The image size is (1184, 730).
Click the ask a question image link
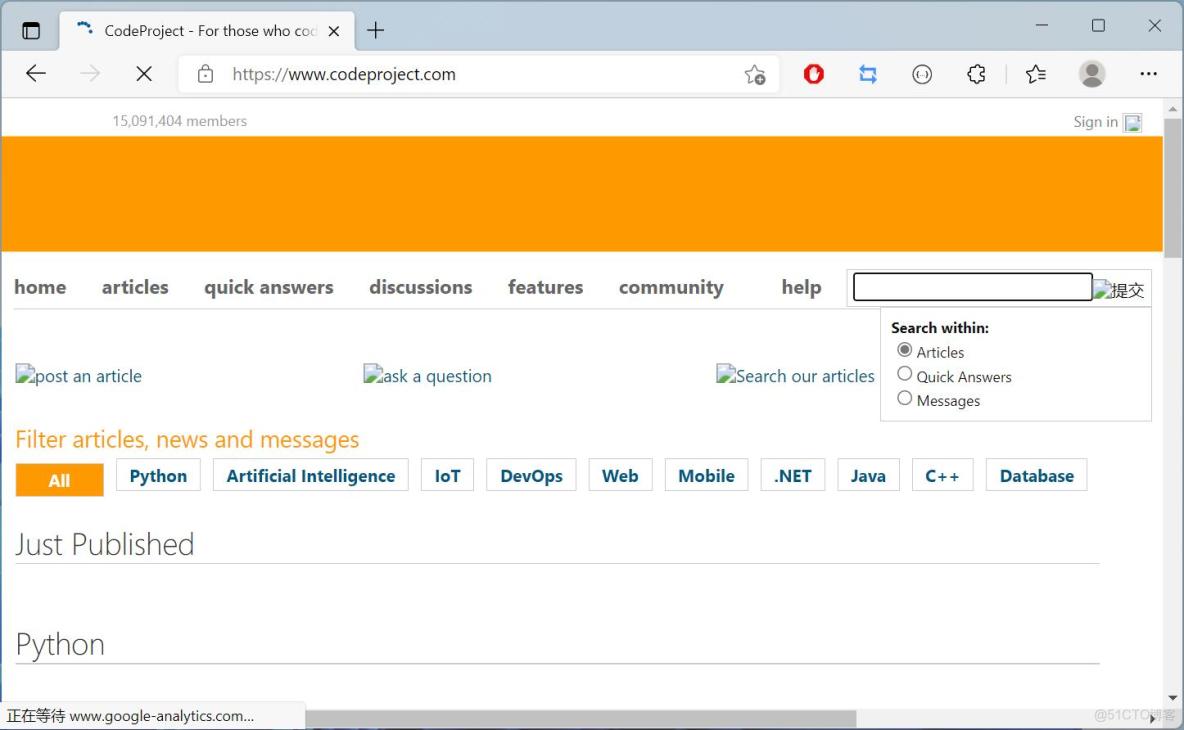427,375
